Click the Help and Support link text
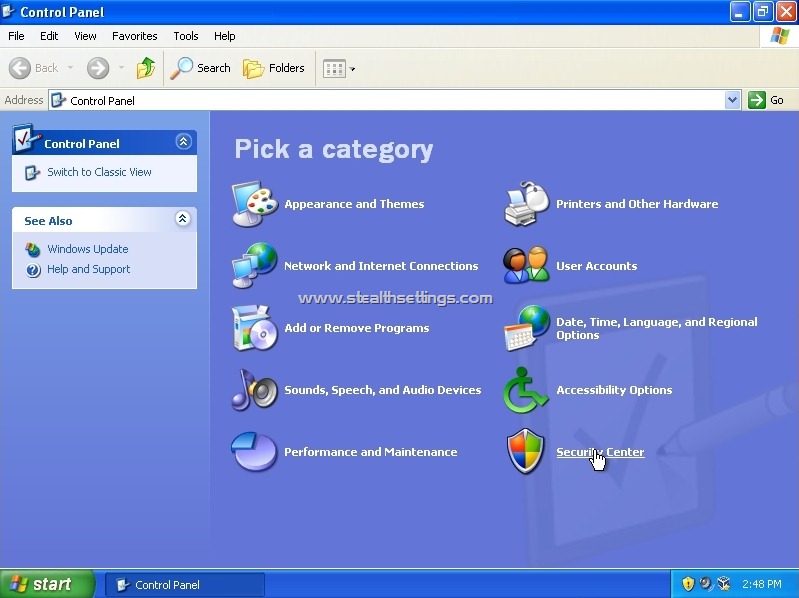This screenshot has height=598, width=799. tap(89, 269)
